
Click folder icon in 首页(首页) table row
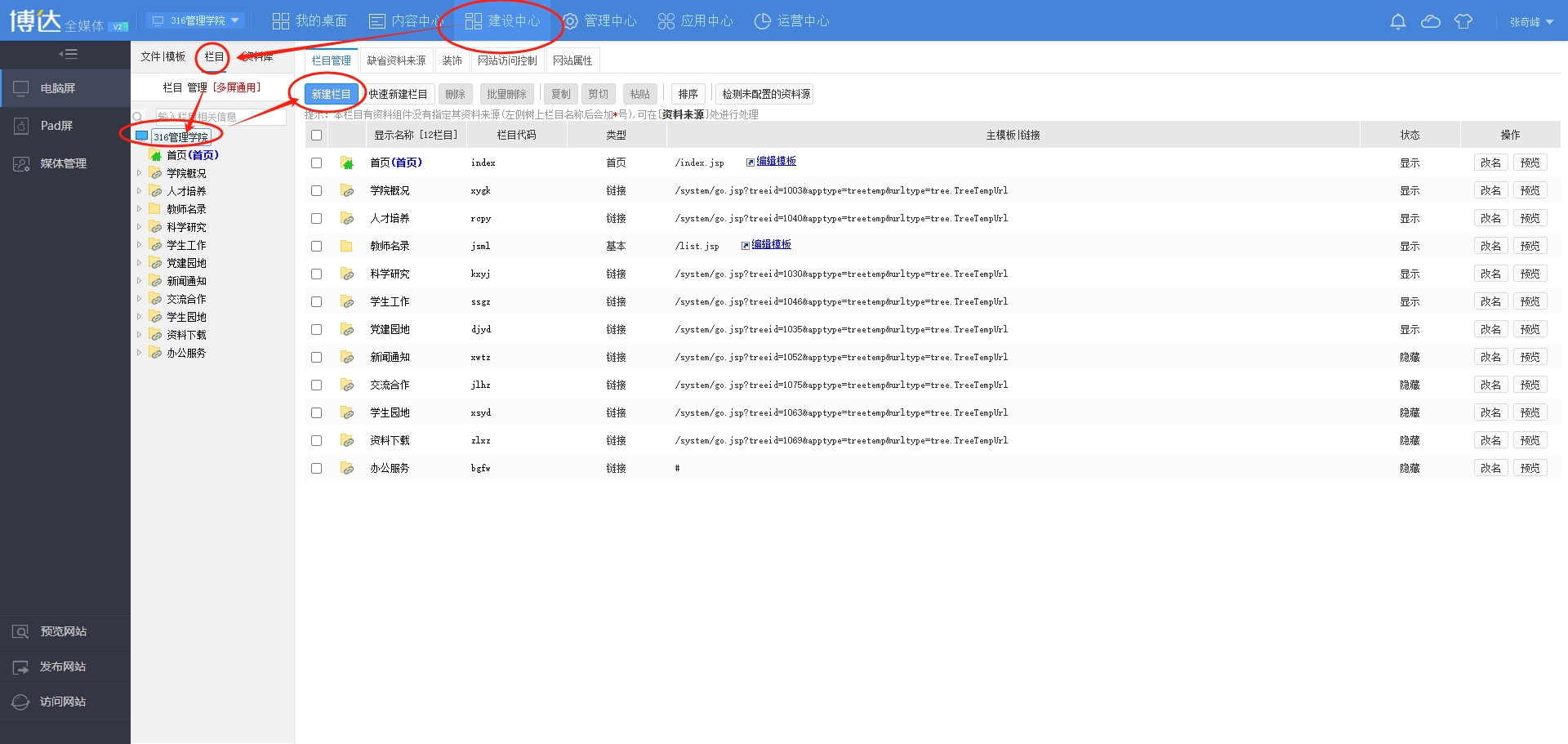[347, 163]
